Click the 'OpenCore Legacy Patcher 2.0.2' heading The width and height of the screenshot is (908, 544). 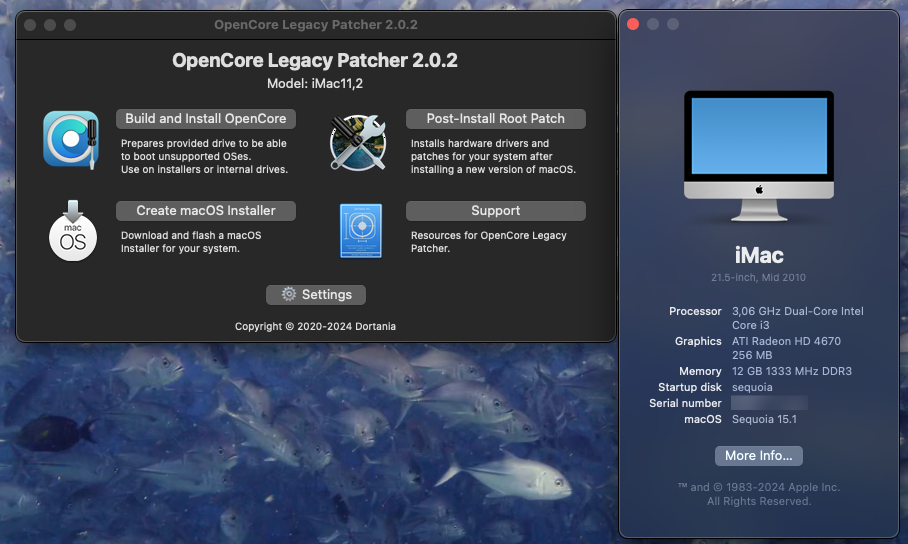tap(315, 60)
